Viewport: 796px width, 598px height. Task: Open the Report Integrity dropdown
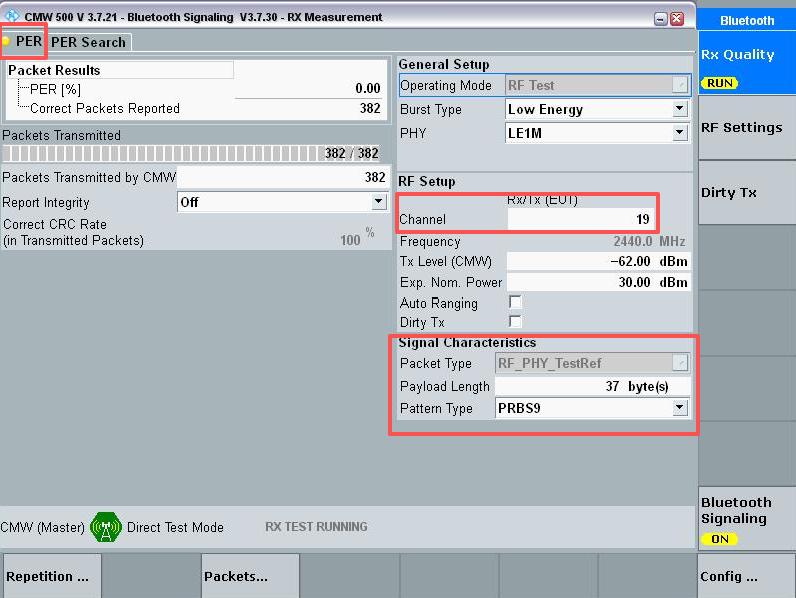(378, 202)
